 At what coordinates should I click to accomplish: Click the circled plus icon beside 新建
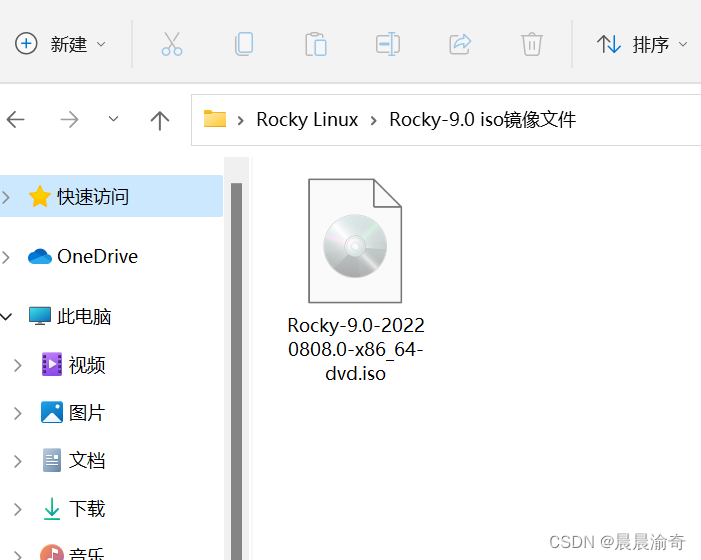26,44
